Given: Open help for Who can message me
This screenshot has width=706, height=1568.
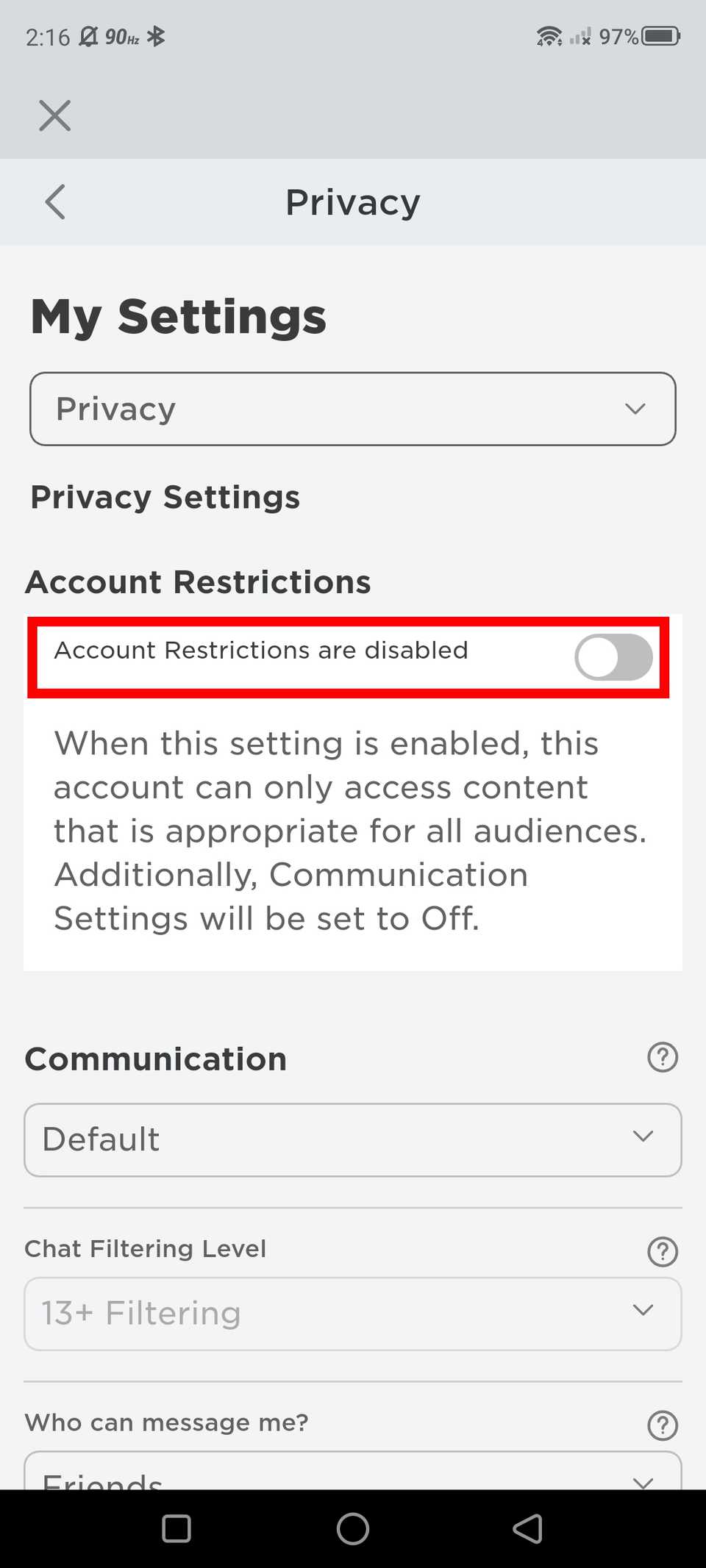Looking at the screenshot, I should tap(662, 1425).
